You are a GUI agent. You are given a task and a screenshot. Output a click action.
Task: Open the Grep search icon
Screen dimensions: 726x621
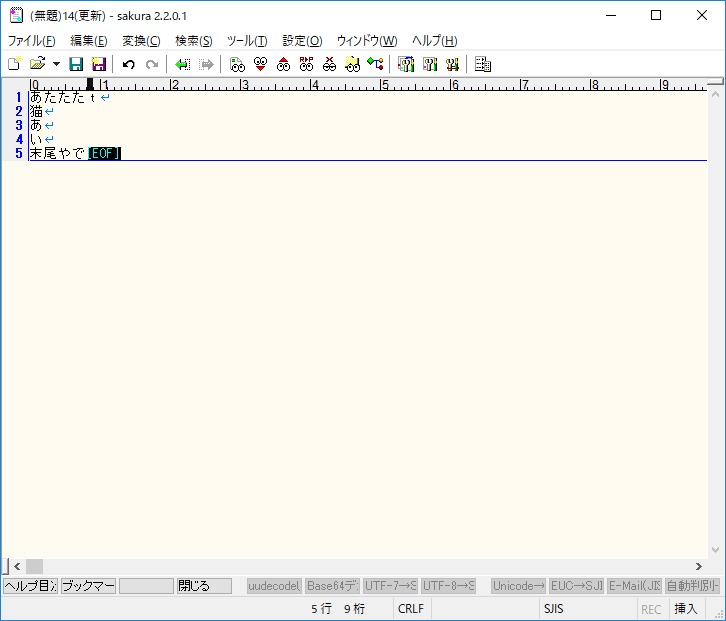pyautogui.click(x=352, y=64)
